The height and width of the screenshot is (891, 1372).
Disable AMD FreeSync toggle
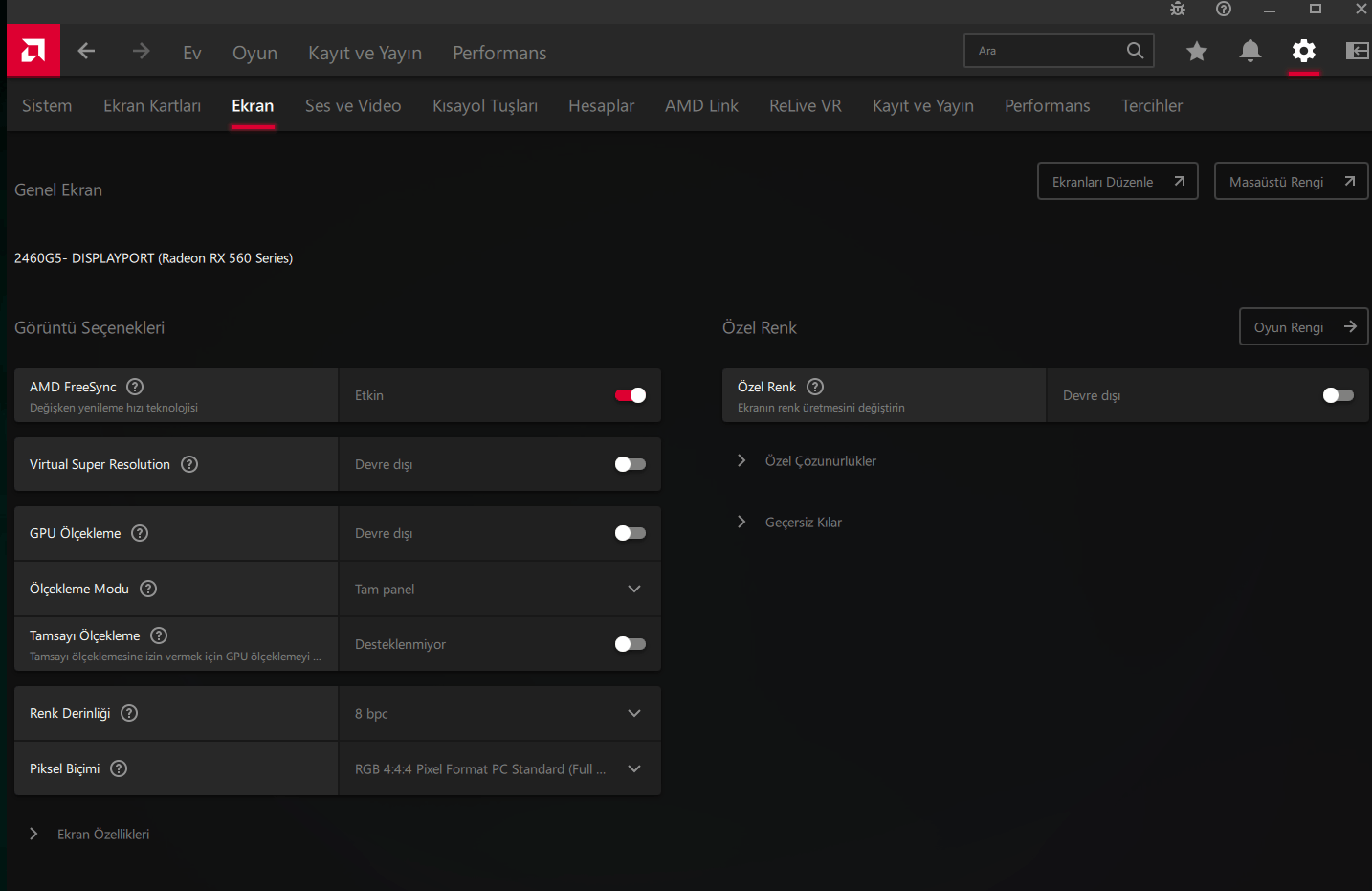point(631,395)
